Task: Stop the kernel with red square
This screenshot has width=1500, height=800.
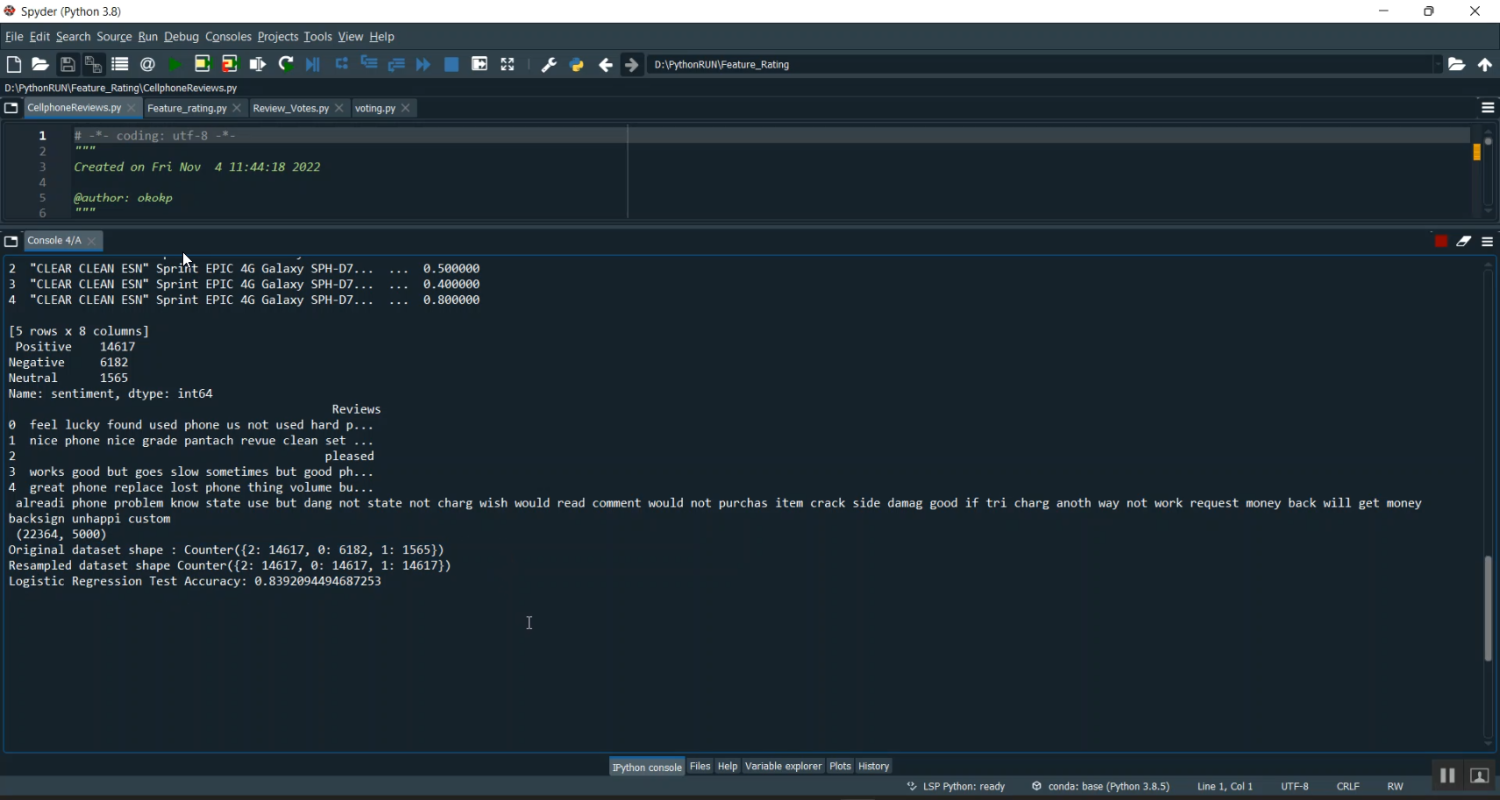Action: [1441, 241]
